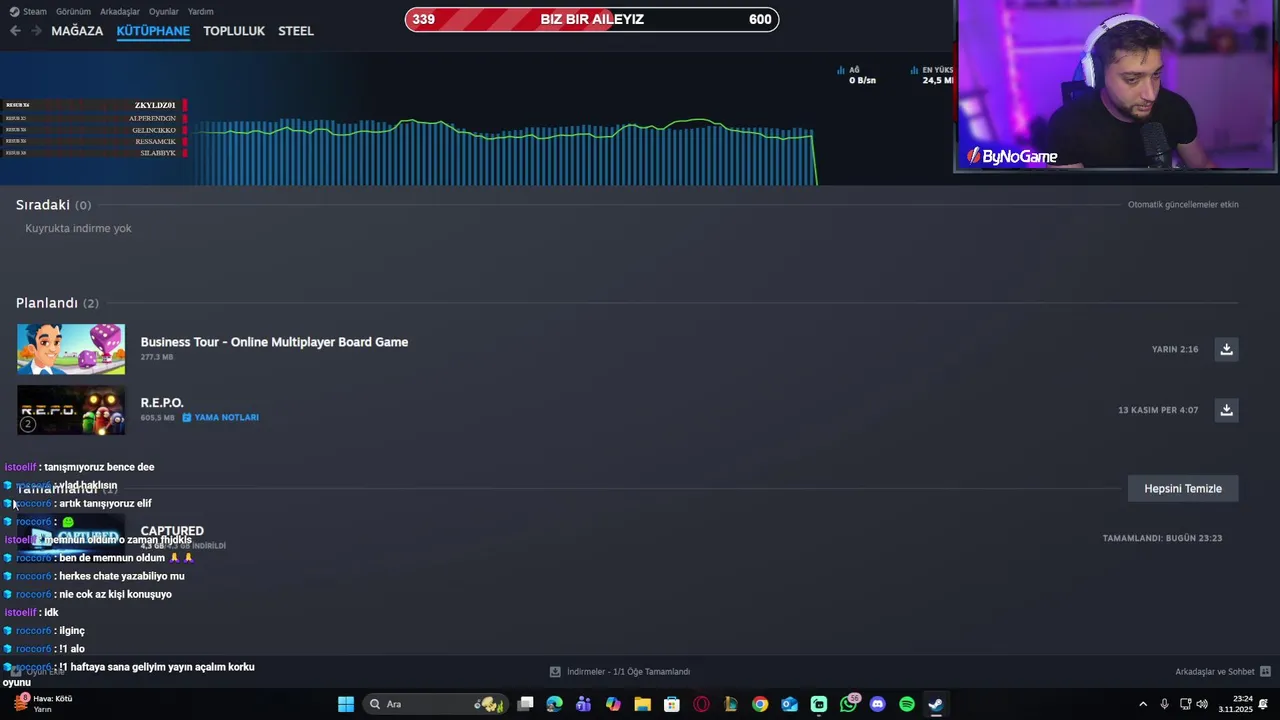Open Copilot from the taskbar
Screen dimensions: 1280x720
pyautogui.click(x=613, y=704)
